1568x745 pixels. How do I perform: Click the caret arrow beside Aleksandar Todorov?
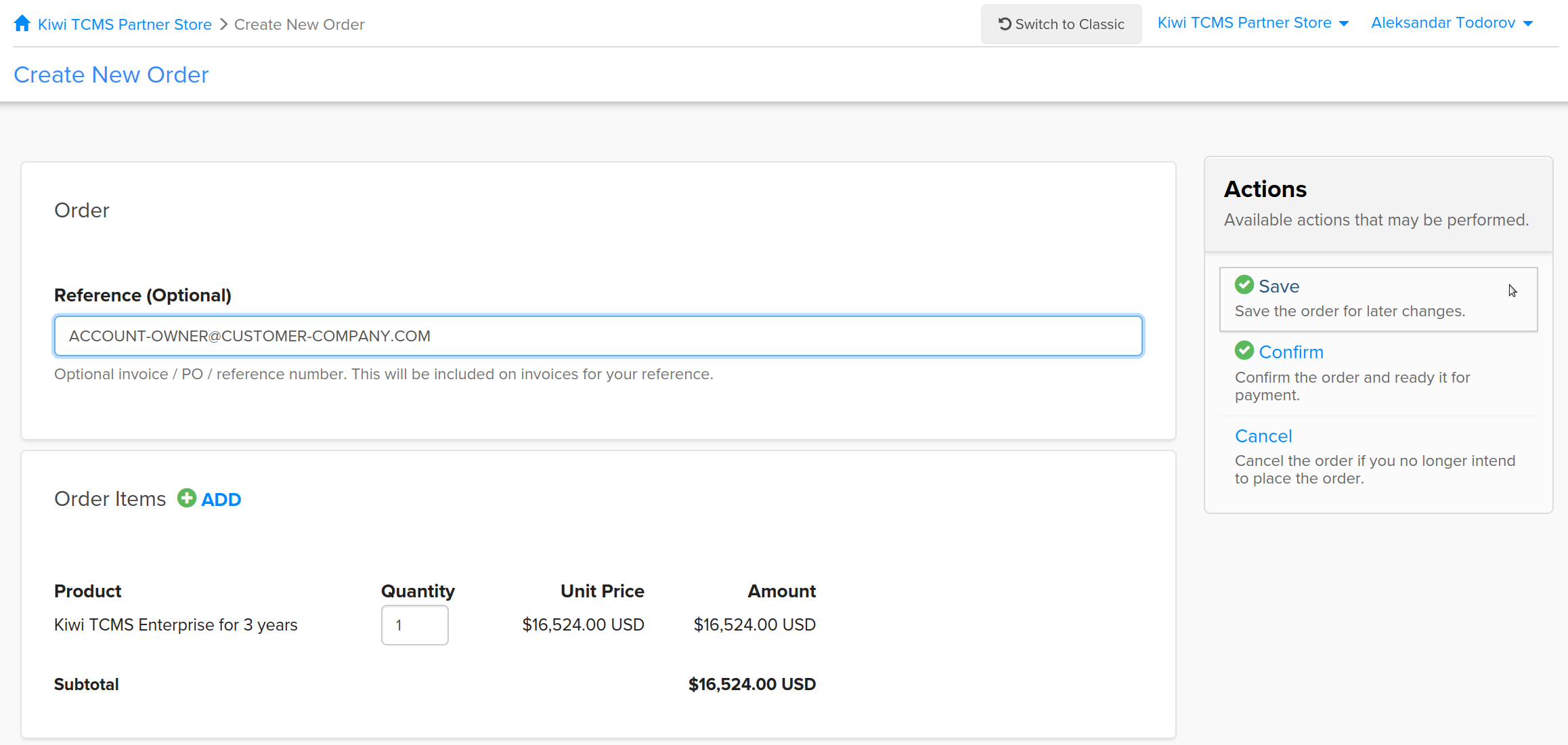click(x=1528, y=24)
